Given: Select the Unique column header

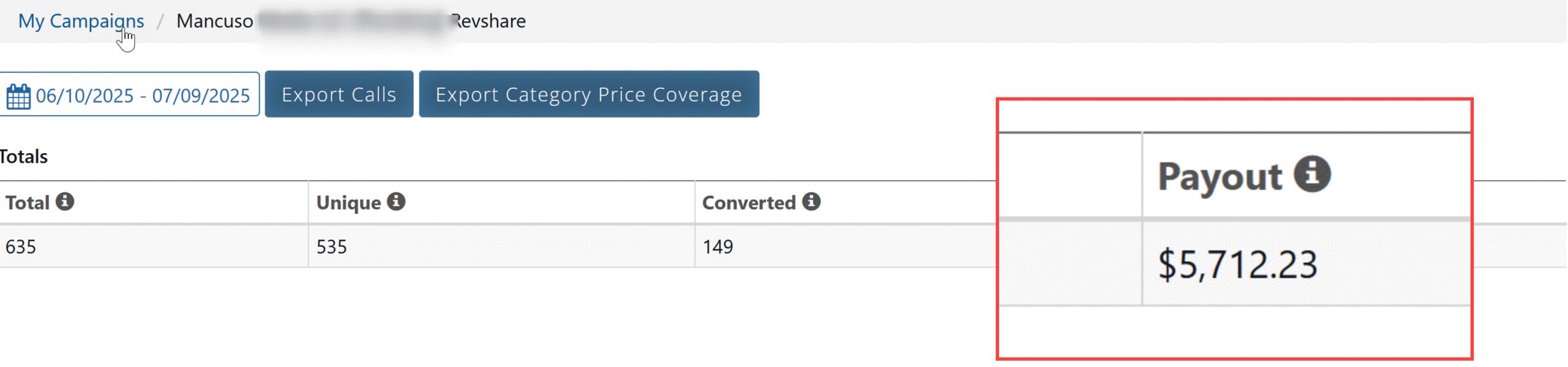Looking at the screenshot, I should pyautogui.click(x=349, y=203).
